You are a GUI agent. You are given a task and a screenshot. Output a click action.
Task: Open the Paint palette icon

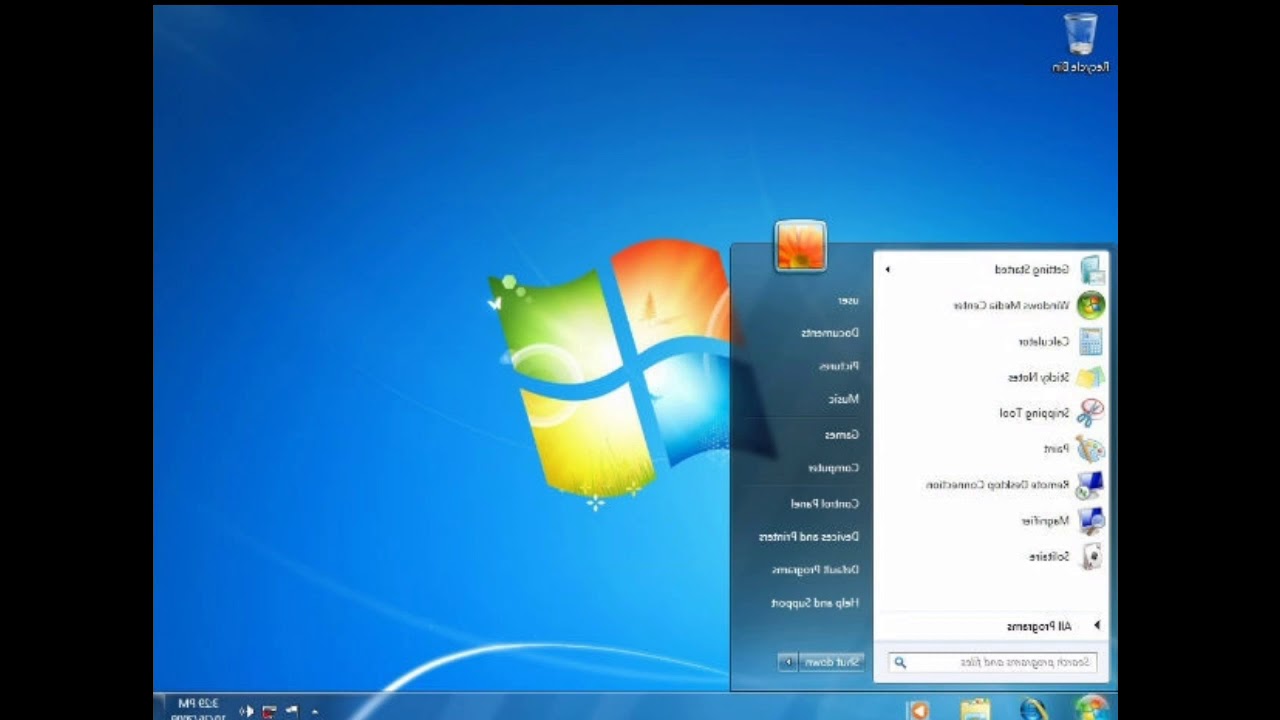(1091, 449)
